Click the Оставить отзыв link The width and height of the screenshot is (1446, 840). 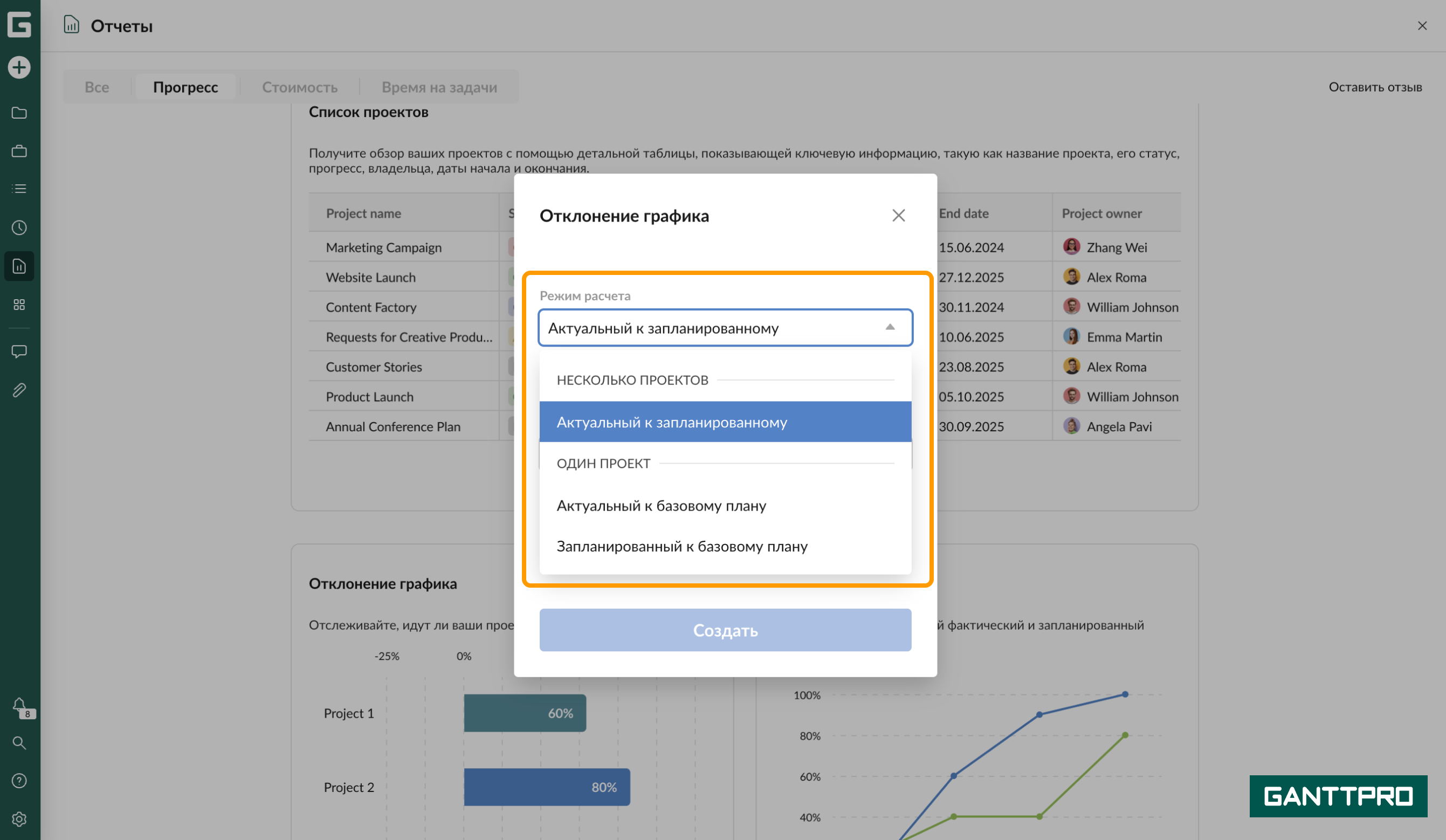[x=1375, y=87]
